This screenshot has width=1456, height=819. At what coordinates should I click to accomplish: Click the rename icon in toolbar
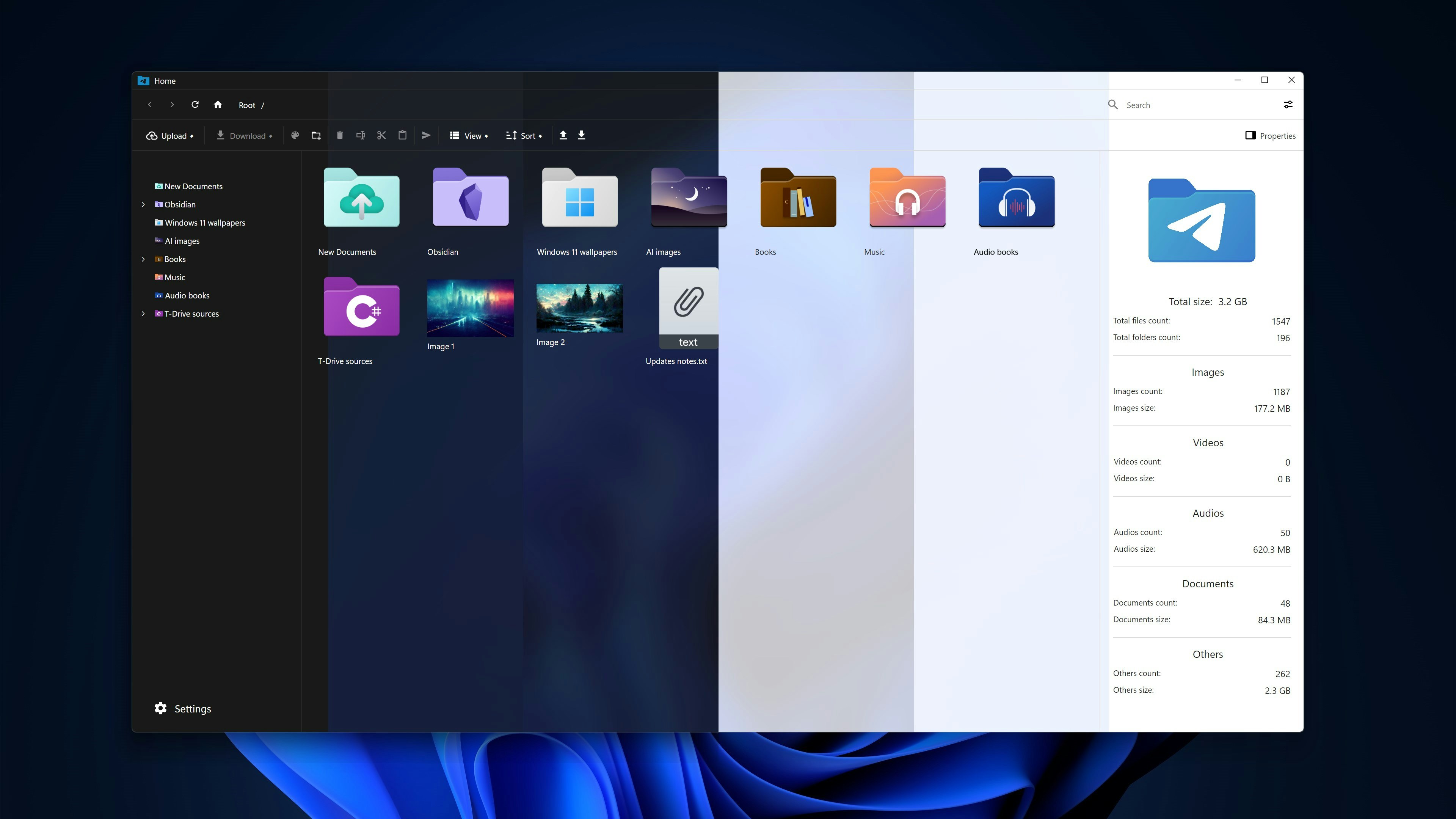point(361,136)
